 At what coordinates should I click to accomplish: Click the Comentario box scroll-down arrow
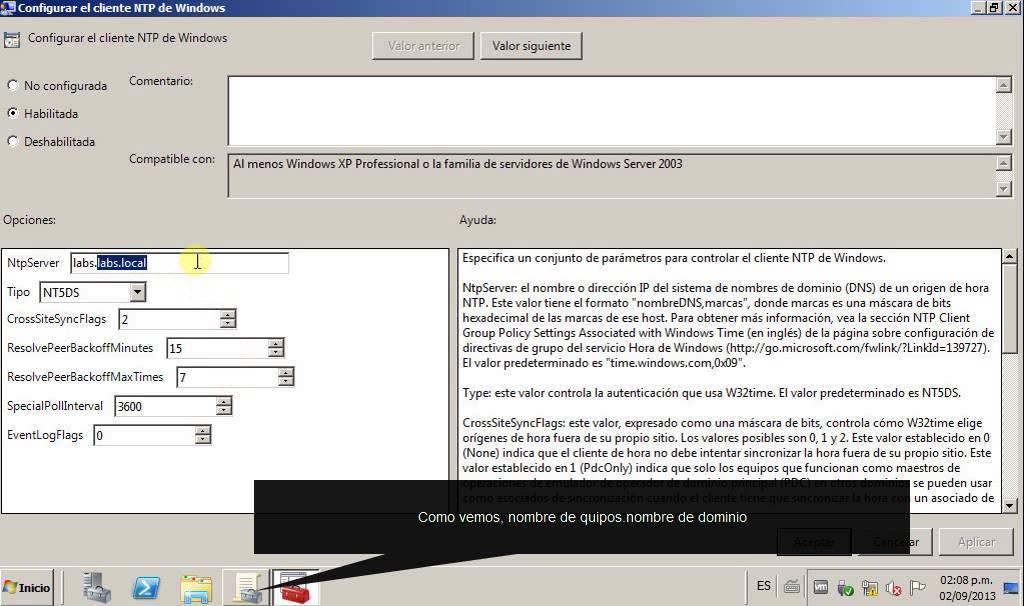pos(1004,136)
